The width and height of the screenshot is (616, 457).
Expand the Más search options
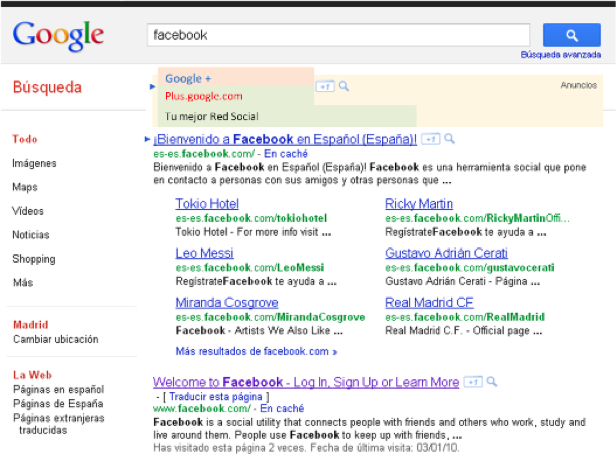23,283
